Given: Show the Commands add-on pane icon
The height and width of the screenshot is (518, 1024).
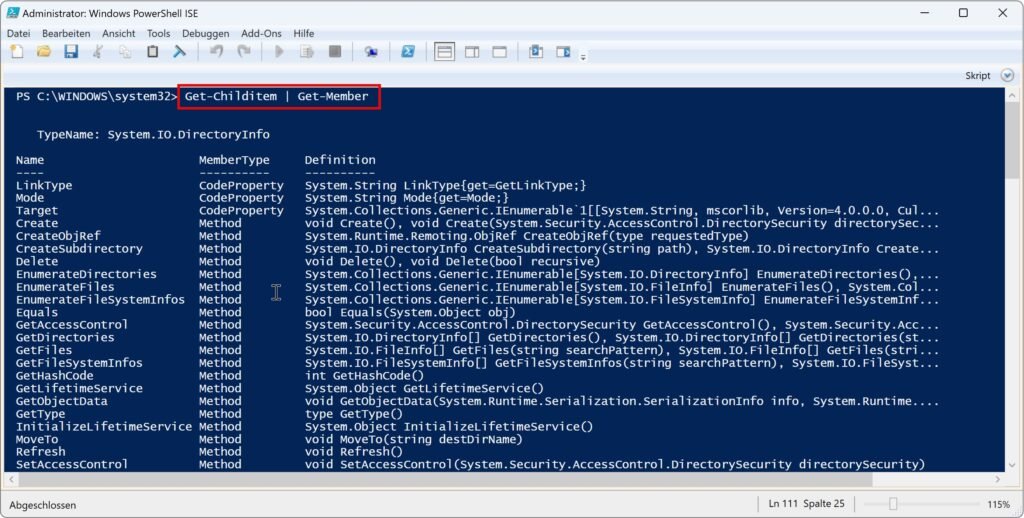Looking at the screenshot, I should (563, 52).
